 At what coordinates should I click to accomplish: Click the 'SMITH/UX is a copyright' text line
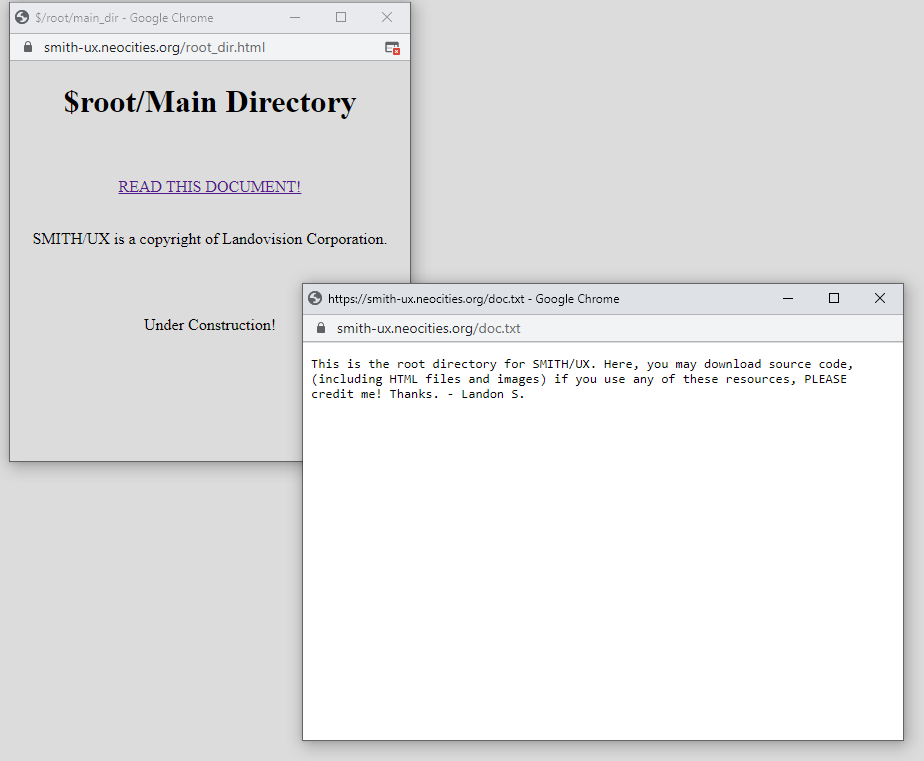pos(210,239)
